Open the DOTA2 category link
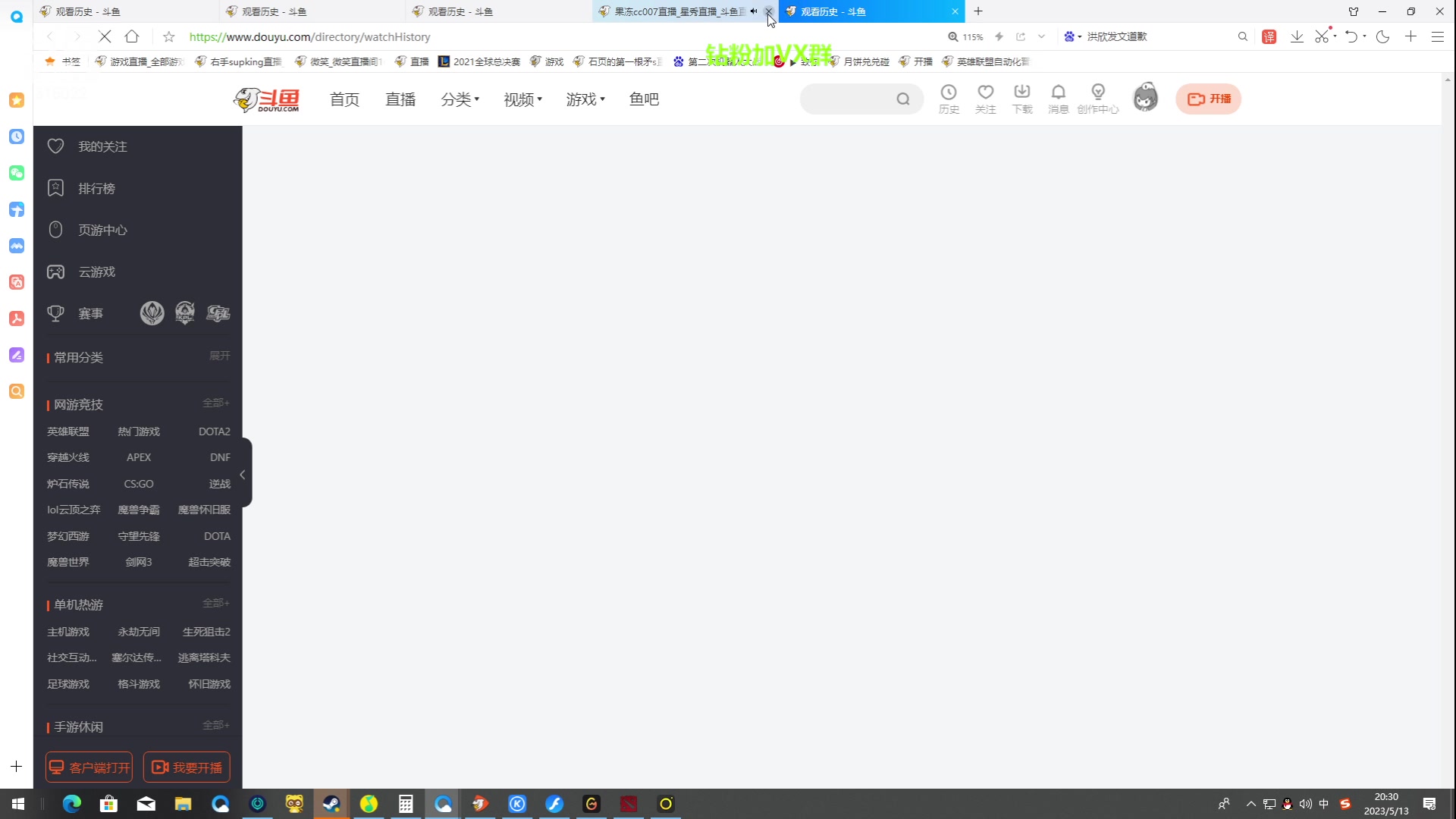 [x=215, y=431]
